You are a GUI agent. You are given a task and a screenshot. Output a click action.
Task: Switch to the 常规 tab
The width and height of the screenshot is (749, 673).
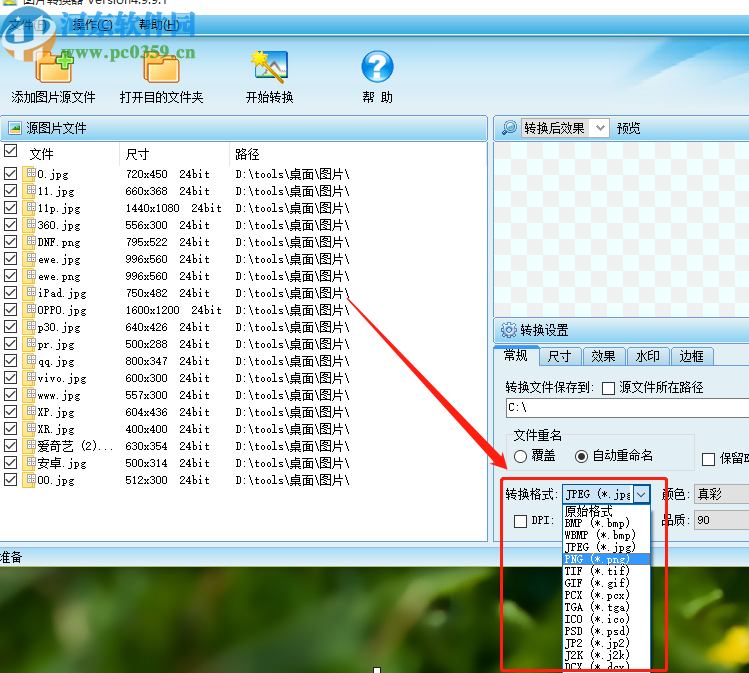pyautogui.click(x=516, y=356)
